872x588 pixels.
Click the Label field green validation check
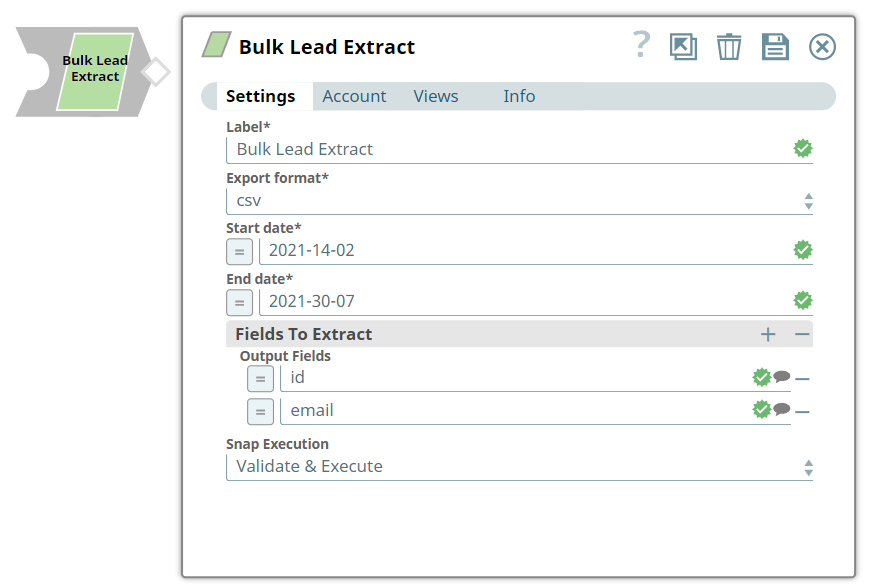802,149
